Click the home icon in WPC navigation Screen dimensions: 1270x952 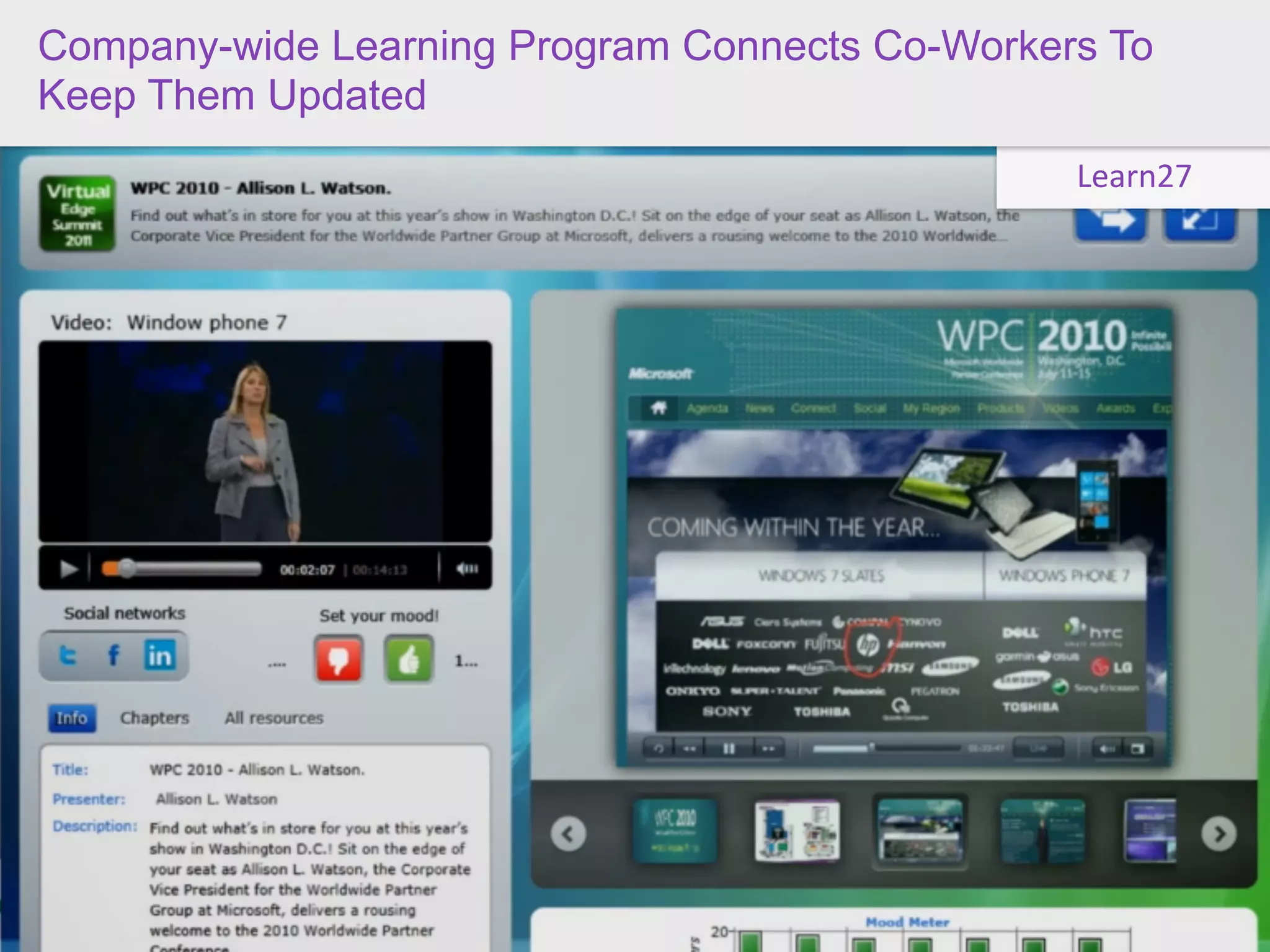point(659,408)
